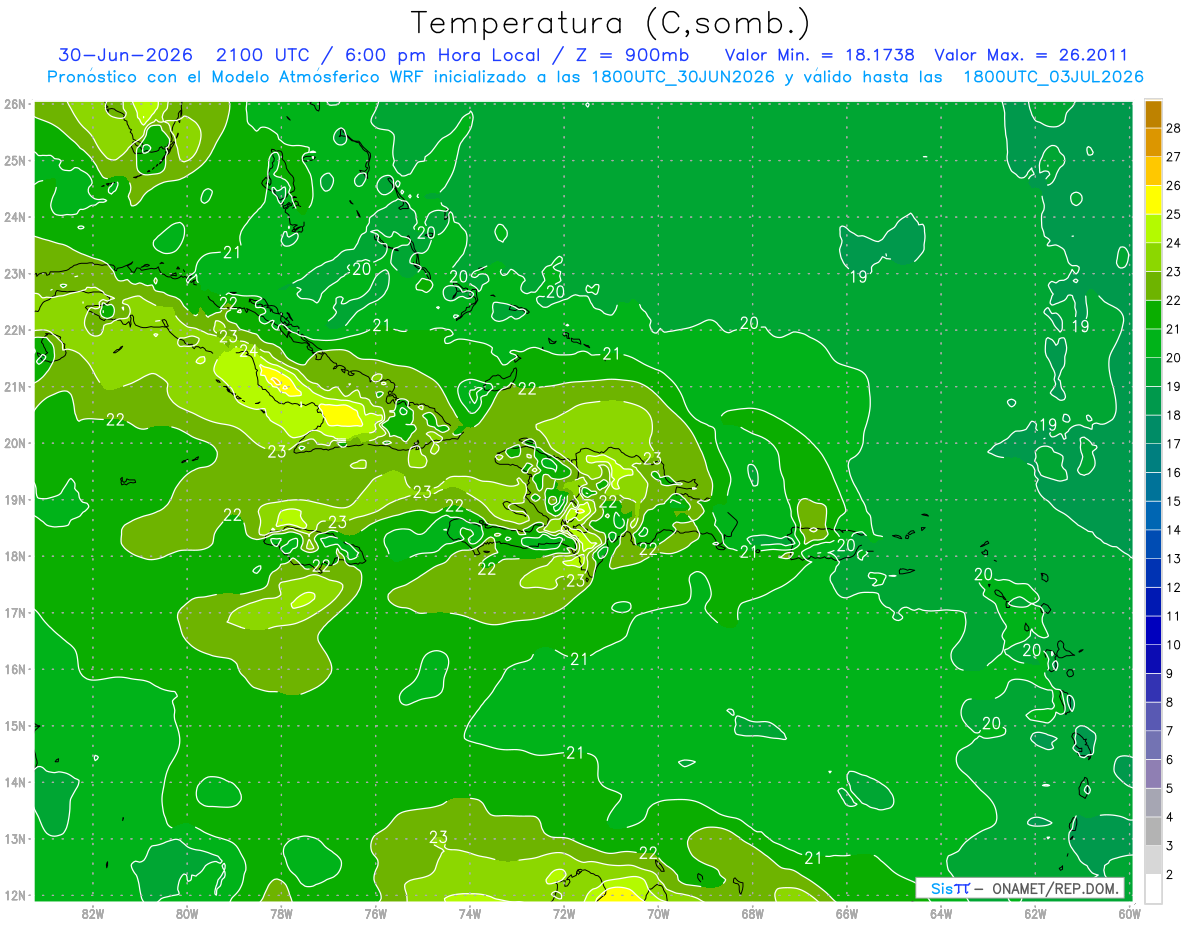Viewport: 1200px width, 927px height.
Task: Click the "12N" latitude axis label
Action: coord(14,896)
